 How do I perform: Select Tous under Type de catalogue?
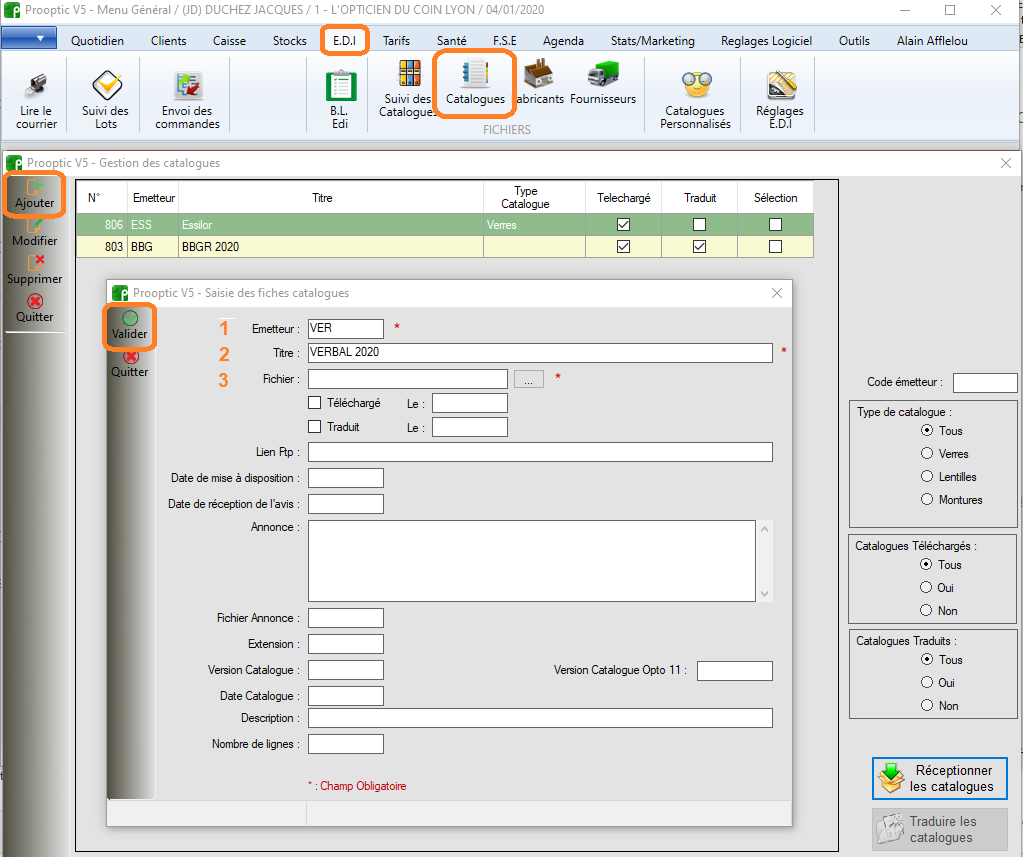(x=926, y=430)
